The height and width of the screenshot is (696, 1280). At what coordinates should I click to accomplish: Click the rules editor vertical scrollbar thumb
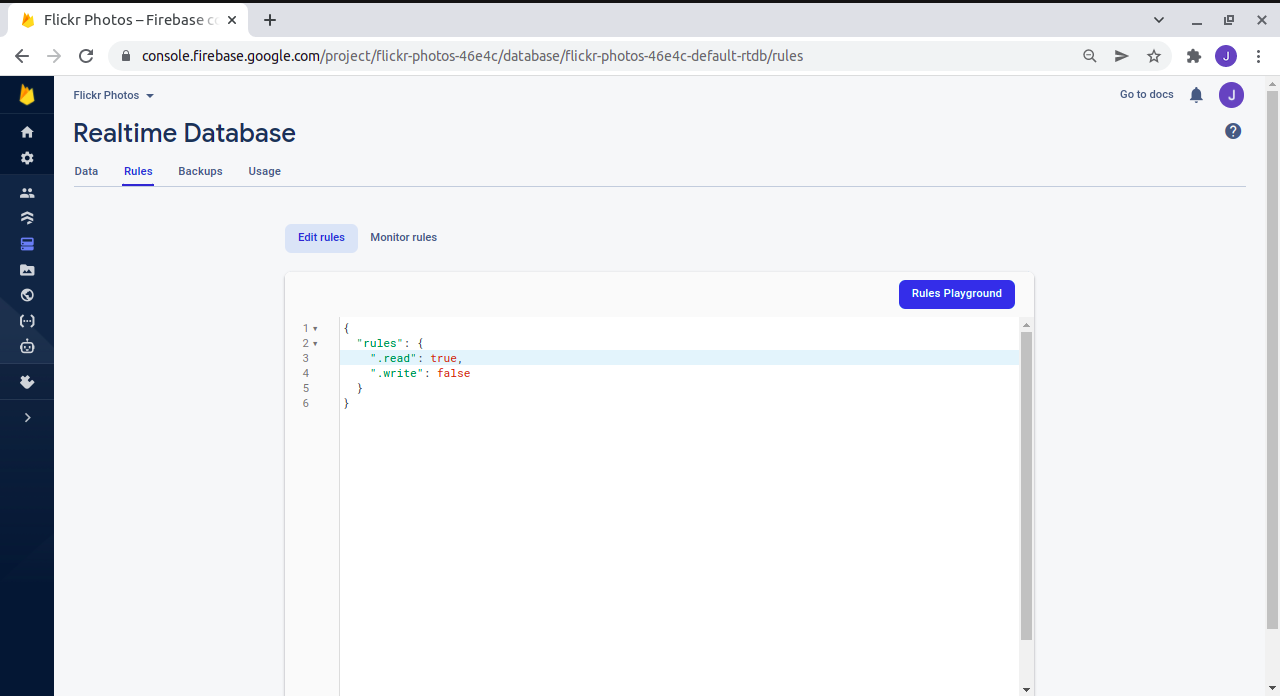click(x=1026, y=486)
